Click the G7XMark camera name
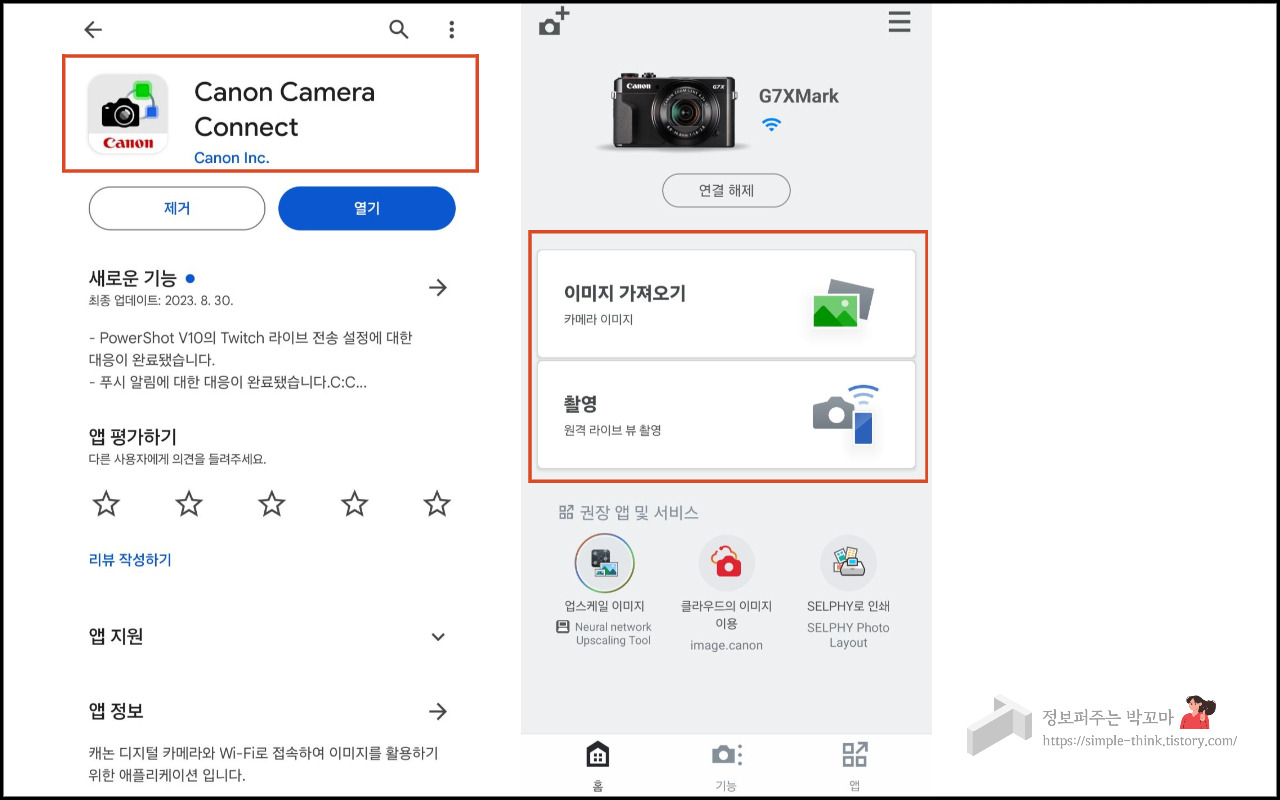This screenshot has width=1280, height=800. 799,97
